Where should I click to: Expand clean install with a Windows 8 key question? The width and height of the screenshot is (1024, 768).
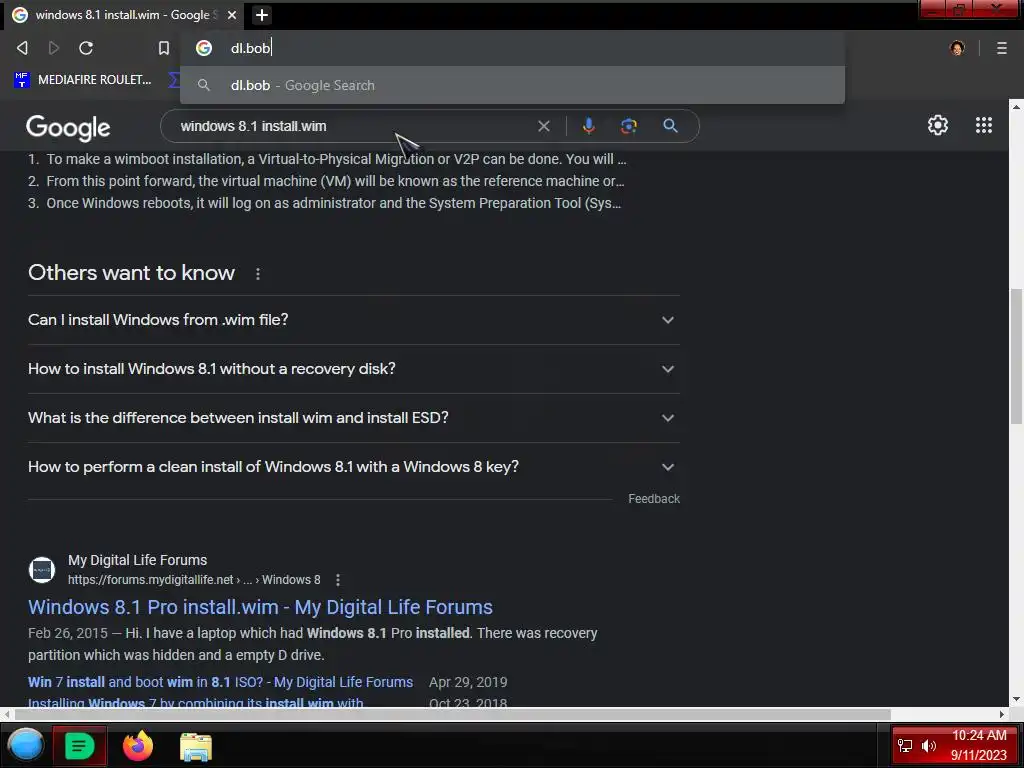[353, 467]
